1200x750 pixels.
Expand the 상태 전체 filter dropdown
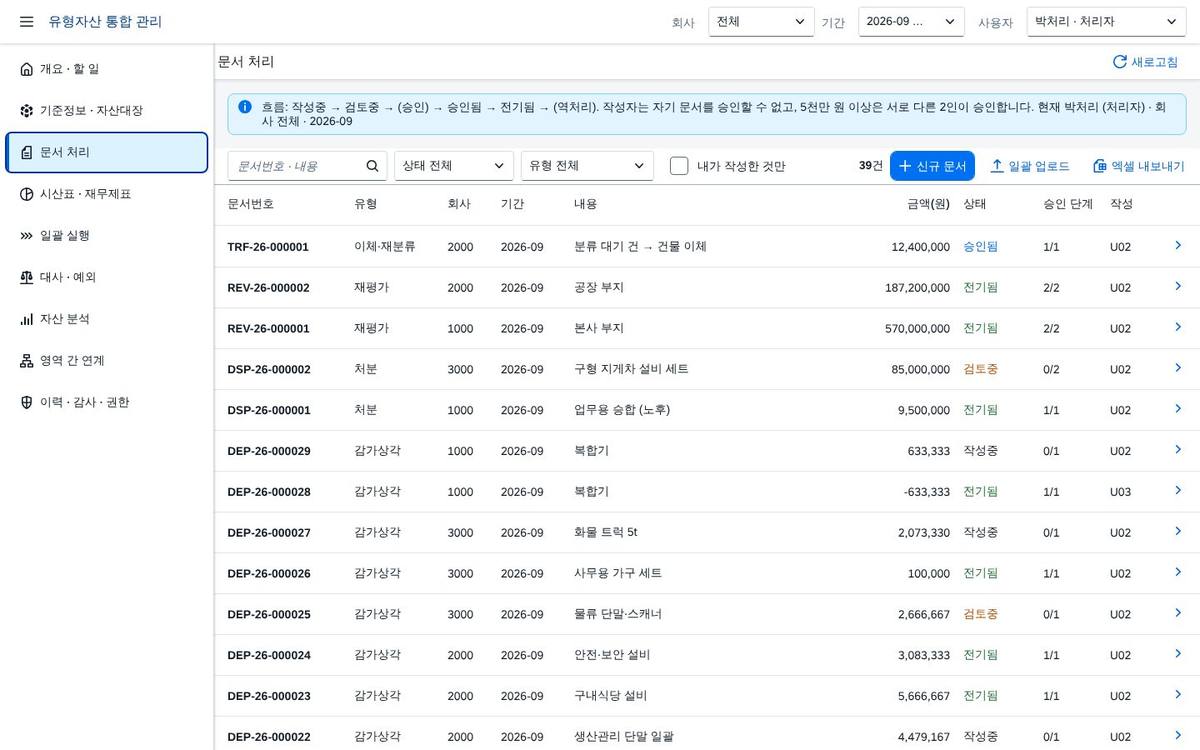454,166
